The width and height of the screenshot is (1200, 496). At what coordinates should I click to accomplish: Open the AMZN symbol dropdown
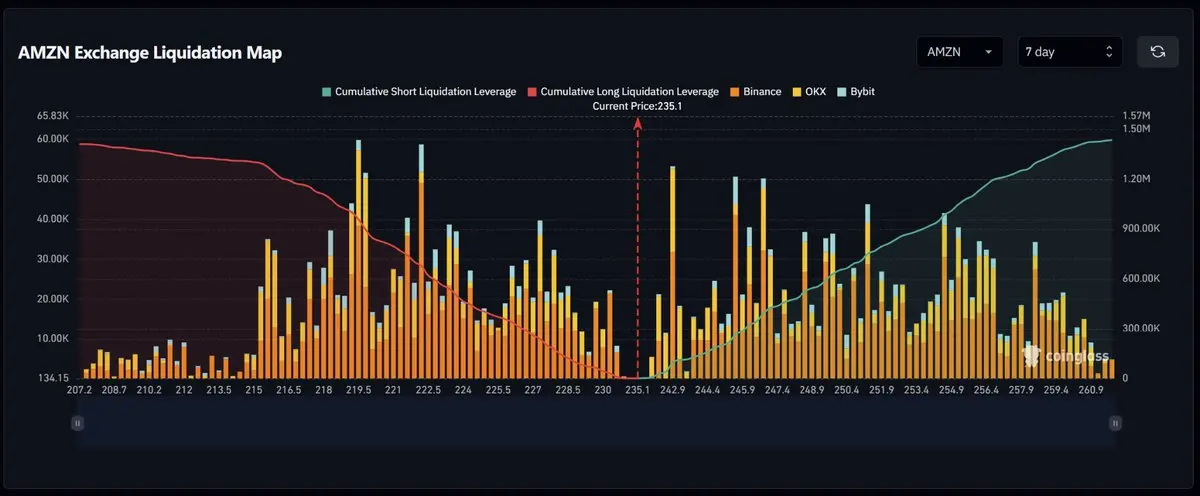pos(960,52)
